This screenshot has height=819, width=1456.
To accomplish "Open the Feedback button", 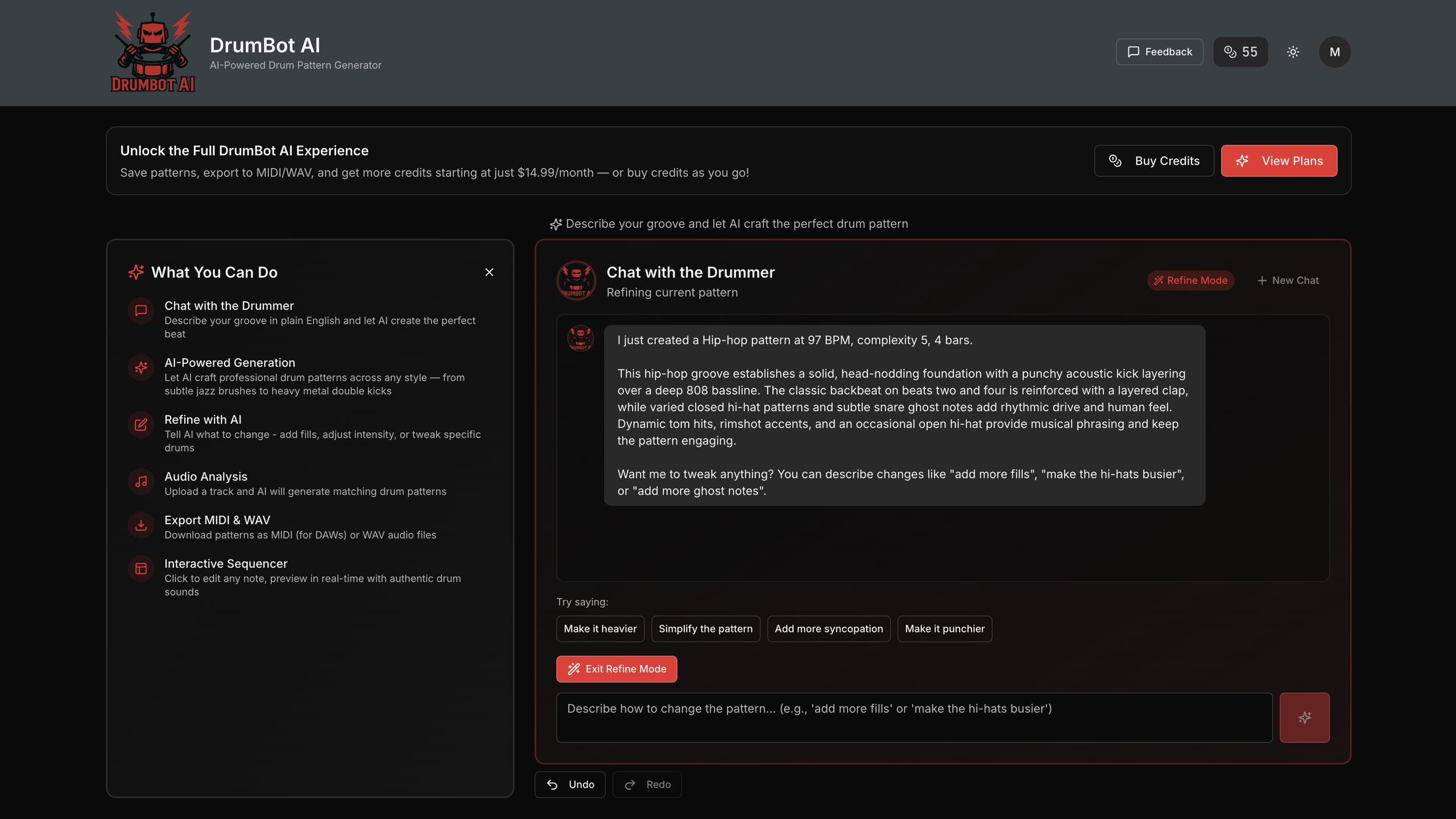I will tap(1159, 52).
